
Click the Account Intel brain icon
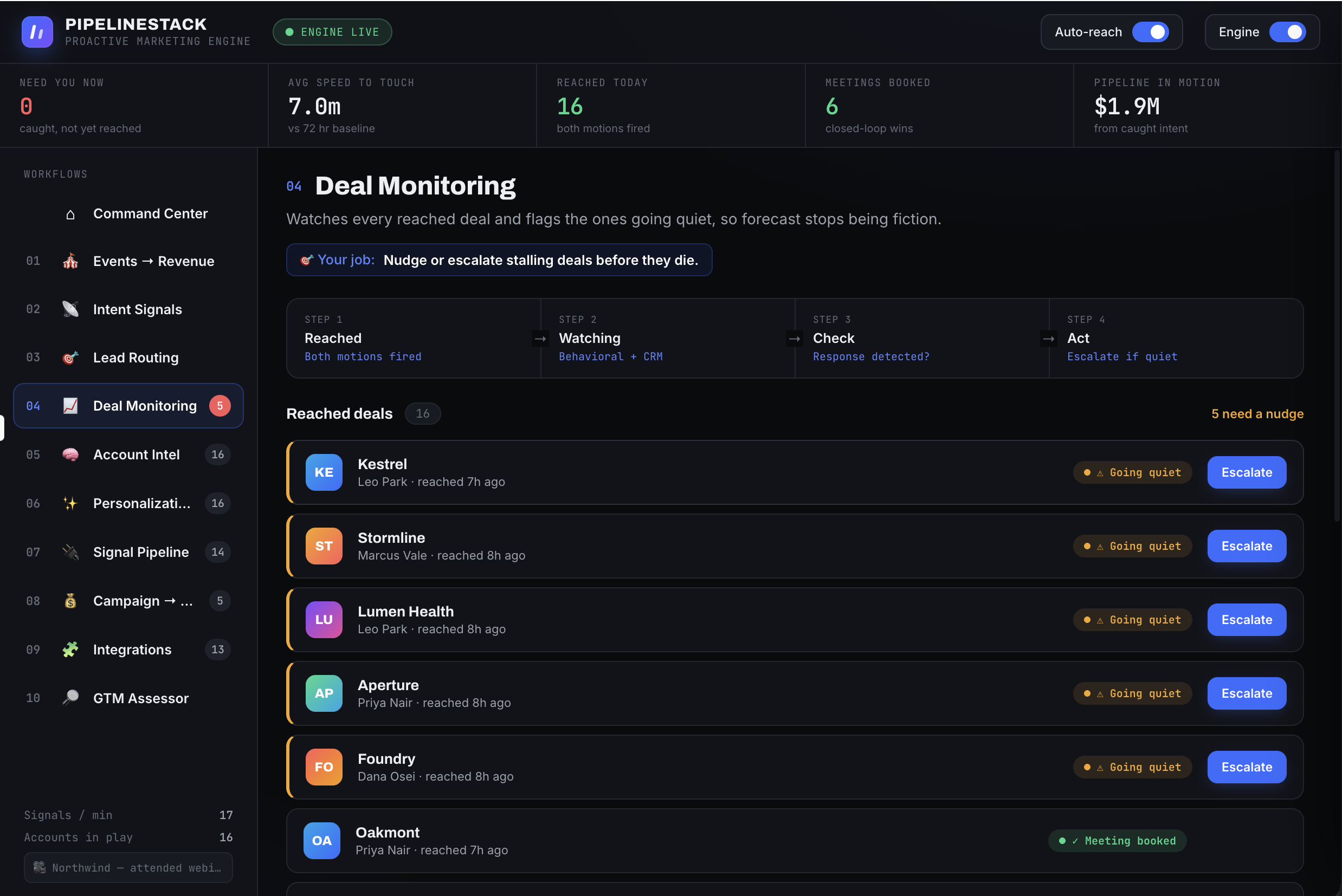tap(70, 455)
